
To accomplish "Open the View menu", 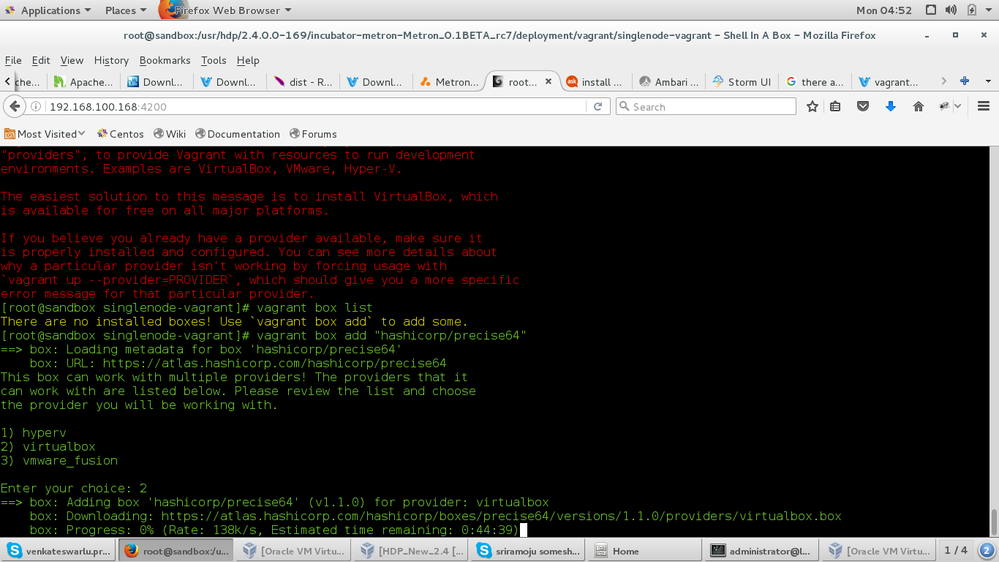I will coord(72,60).
